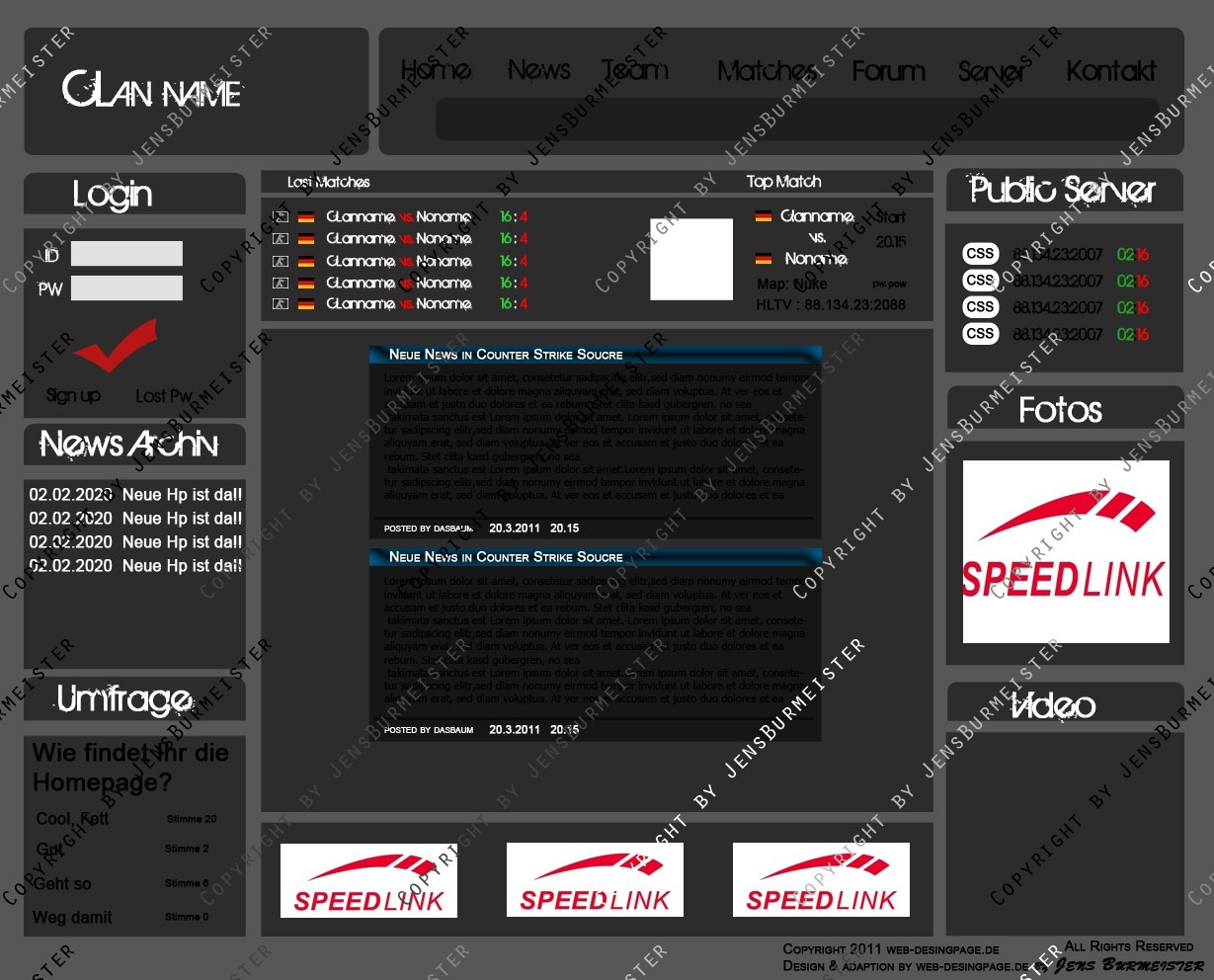
Task: Click the white Top Match image box
Action: (691, 260)
